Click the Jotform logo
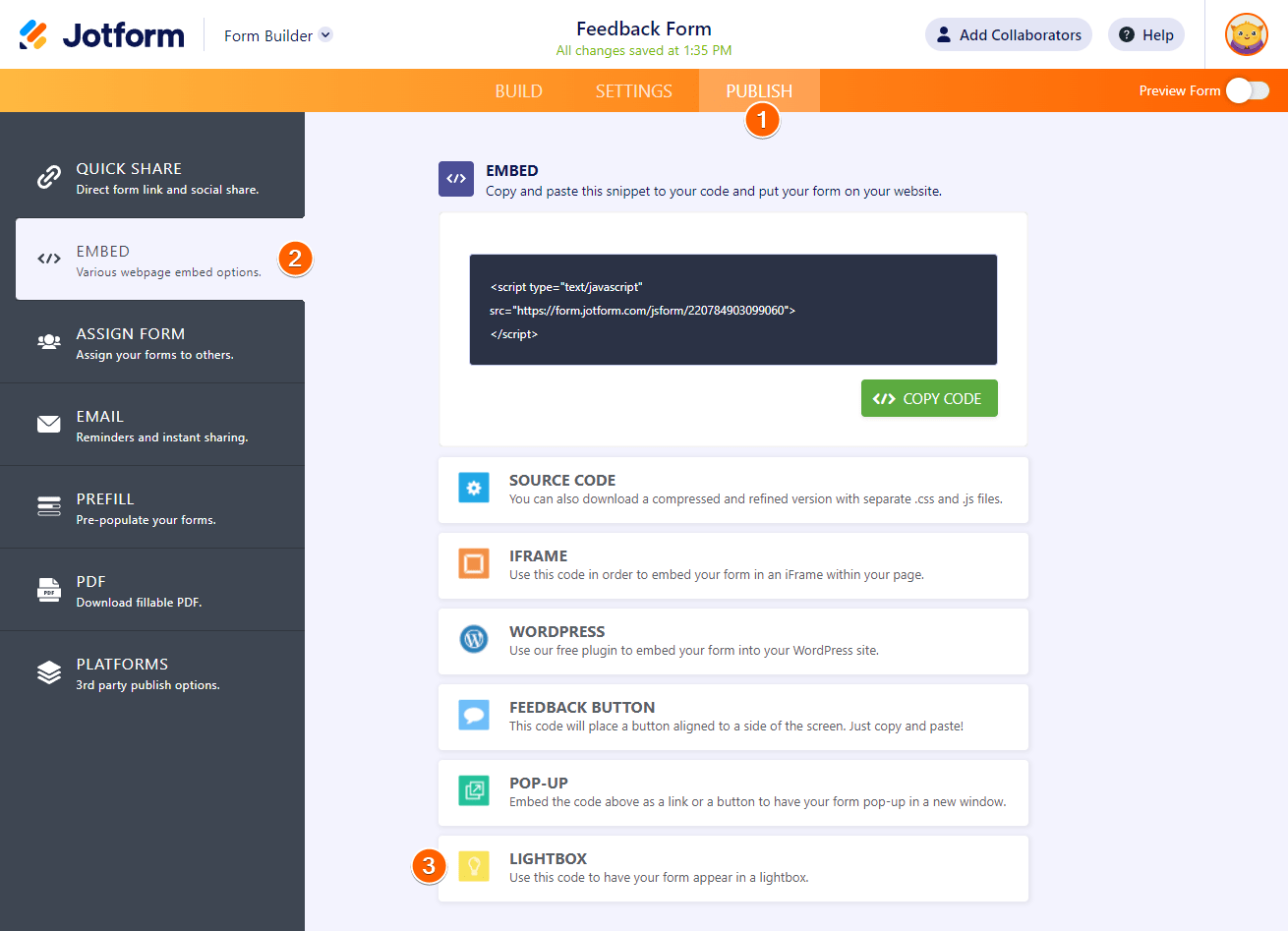The height and width of the screenshot is (931, 1288). pos(102,35)
